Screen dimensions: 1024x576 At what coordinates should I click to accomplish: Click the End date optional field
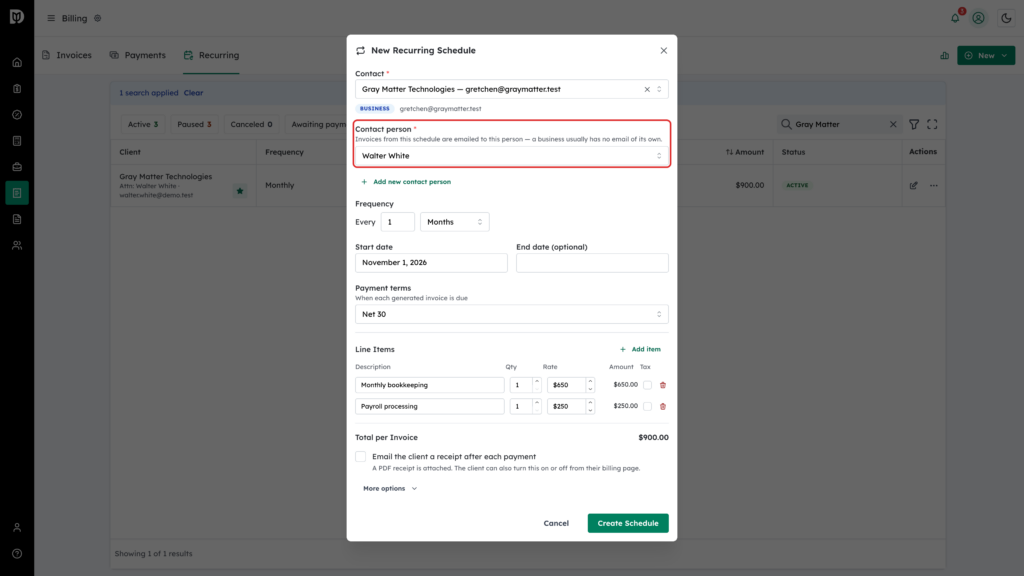click(592, 263)
